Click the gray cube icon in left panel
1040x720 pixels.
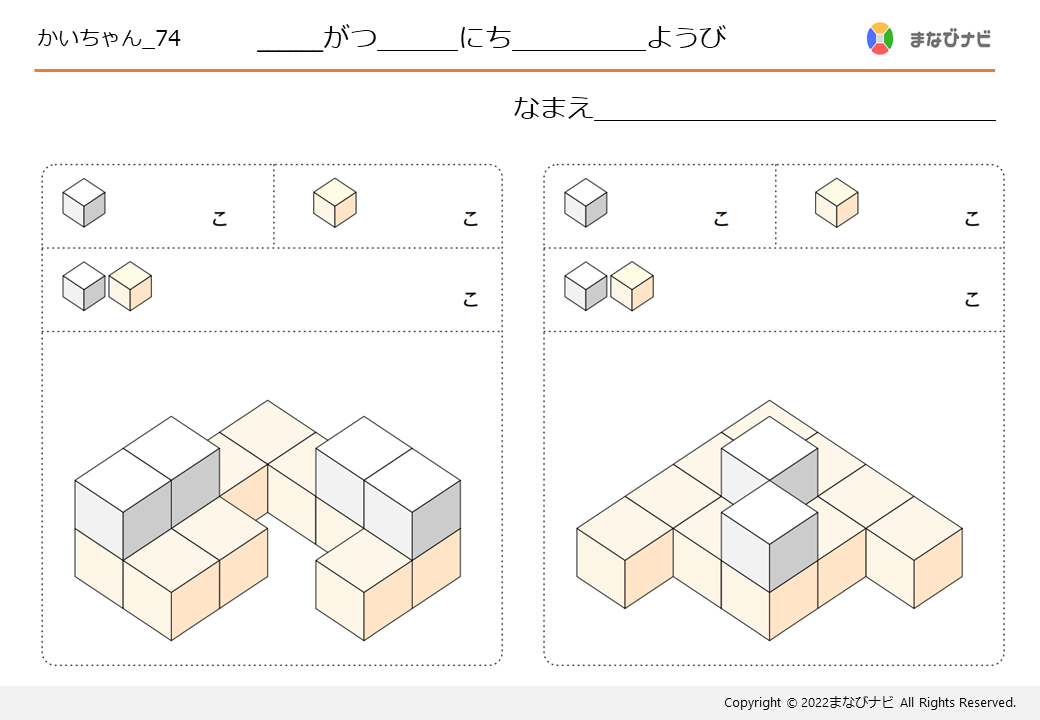[x=84, y=203]
